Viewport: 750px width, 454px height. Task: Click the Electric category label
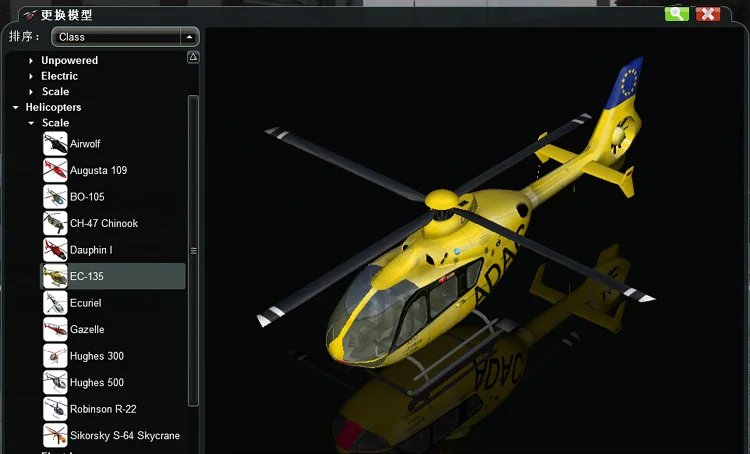(59, 76)
